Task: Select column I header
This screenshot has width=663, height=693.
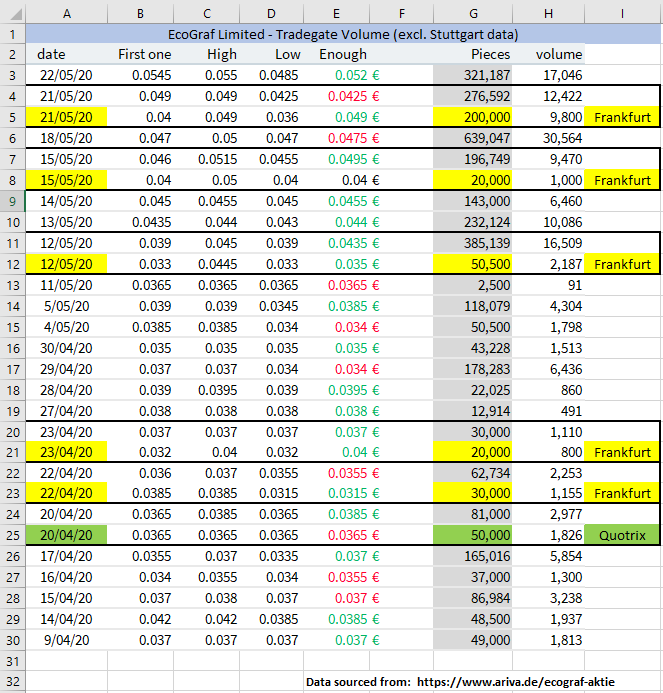Action: click(622, 14)
